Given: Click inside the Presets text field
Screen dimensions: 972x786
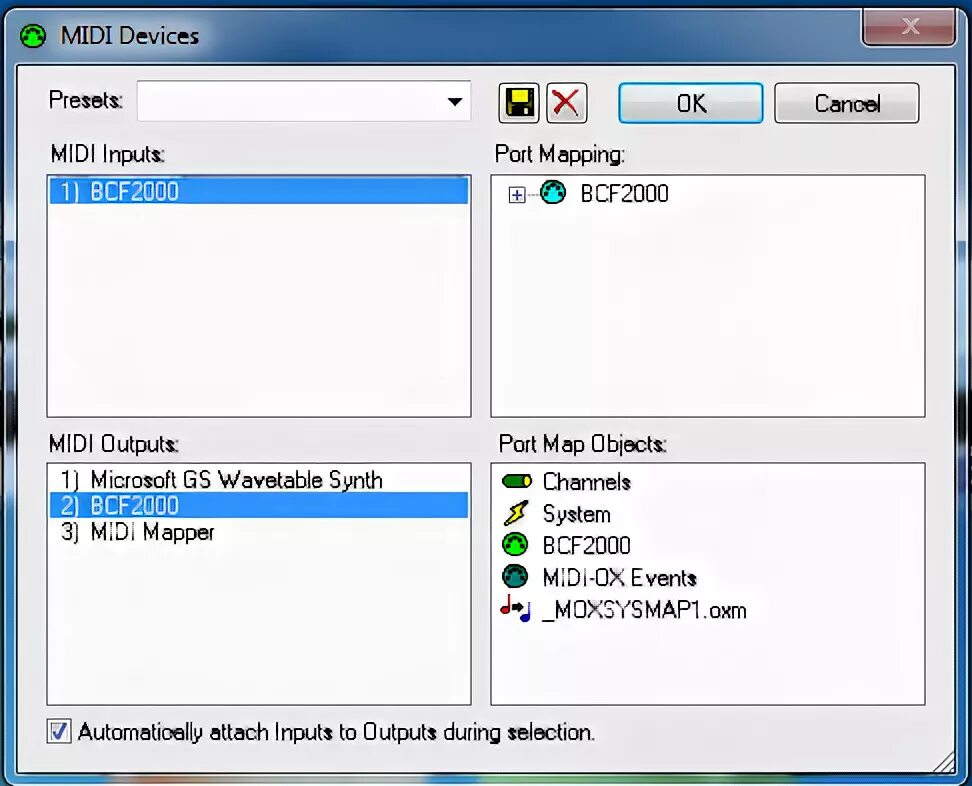Looking at the screenshot, I should [280, 101].
